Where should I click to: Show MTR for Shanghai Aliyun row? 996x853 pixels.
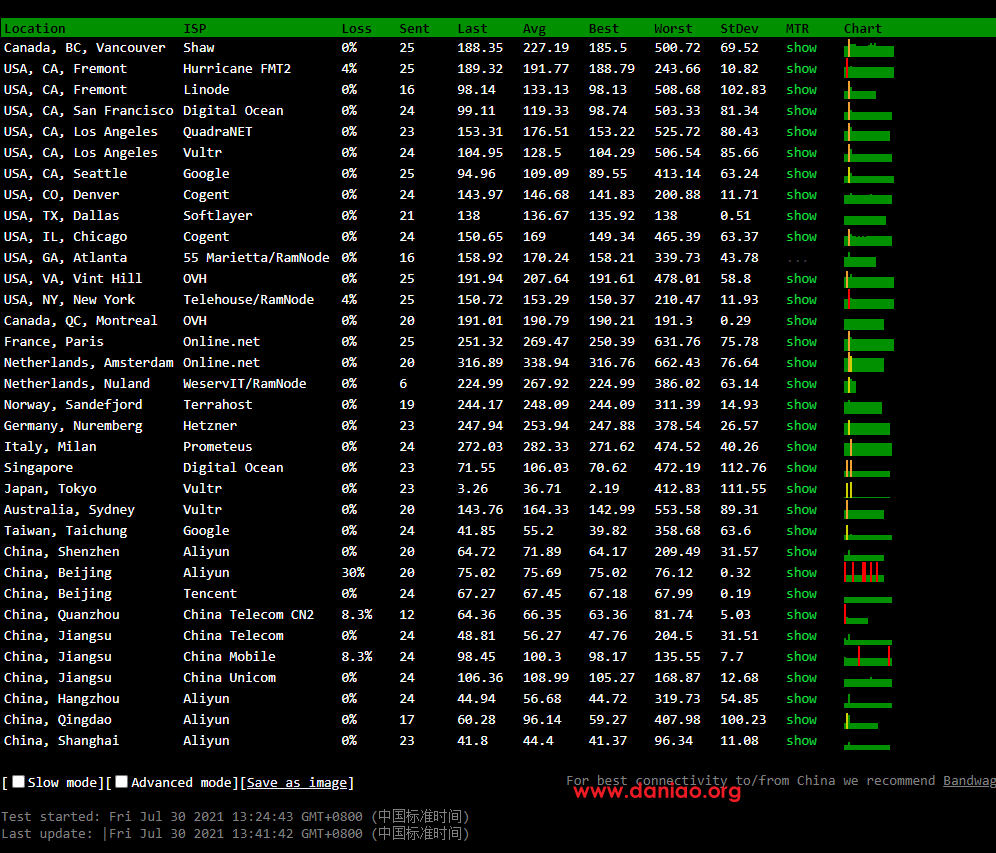801,741
